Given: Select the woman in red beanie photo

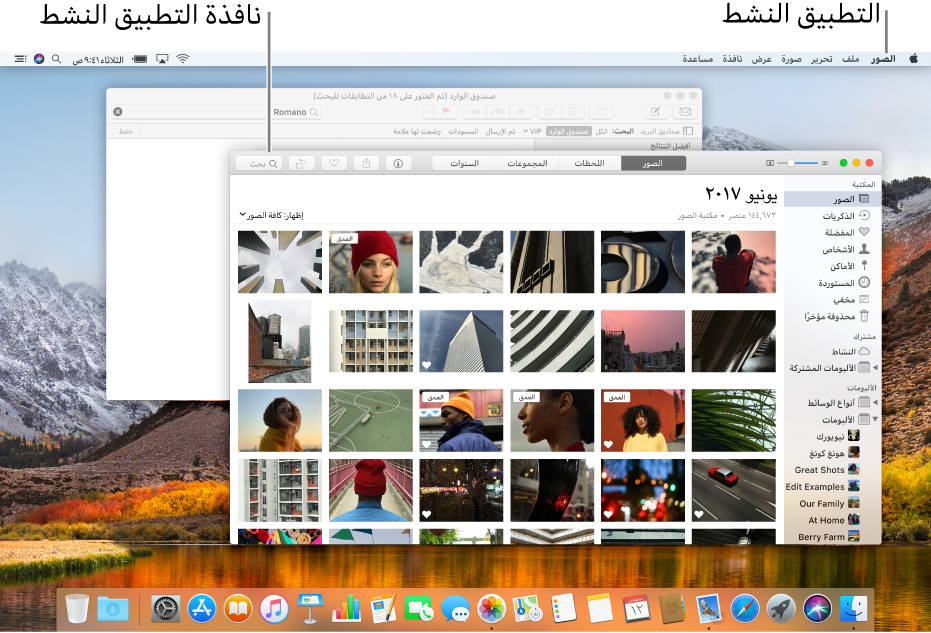Looking at the screenshot, I should click(371, 262).
